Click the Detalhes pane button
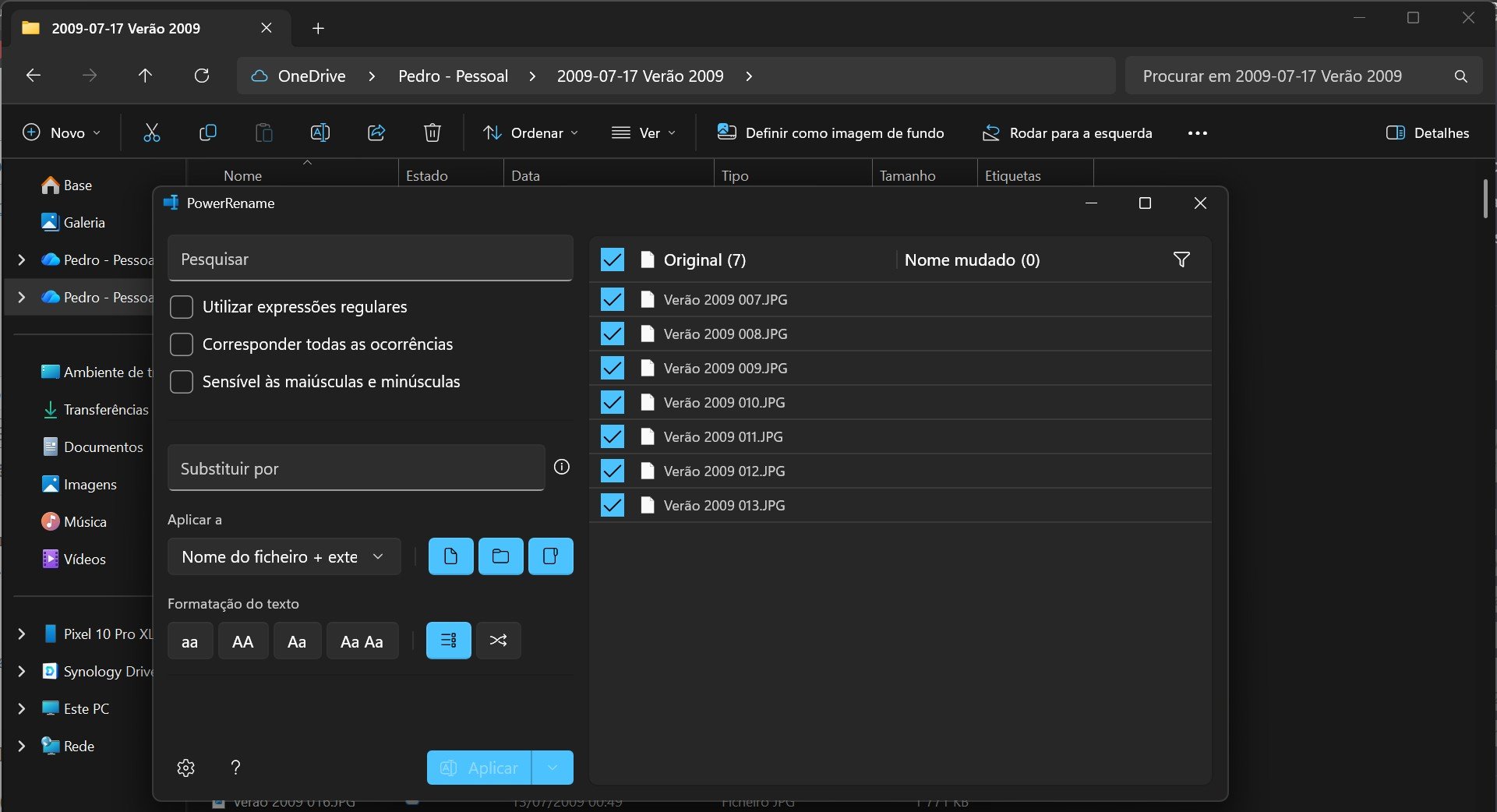Image resolution: width=1497 pixels, height=812 pixels. (x=1428, y=133)
